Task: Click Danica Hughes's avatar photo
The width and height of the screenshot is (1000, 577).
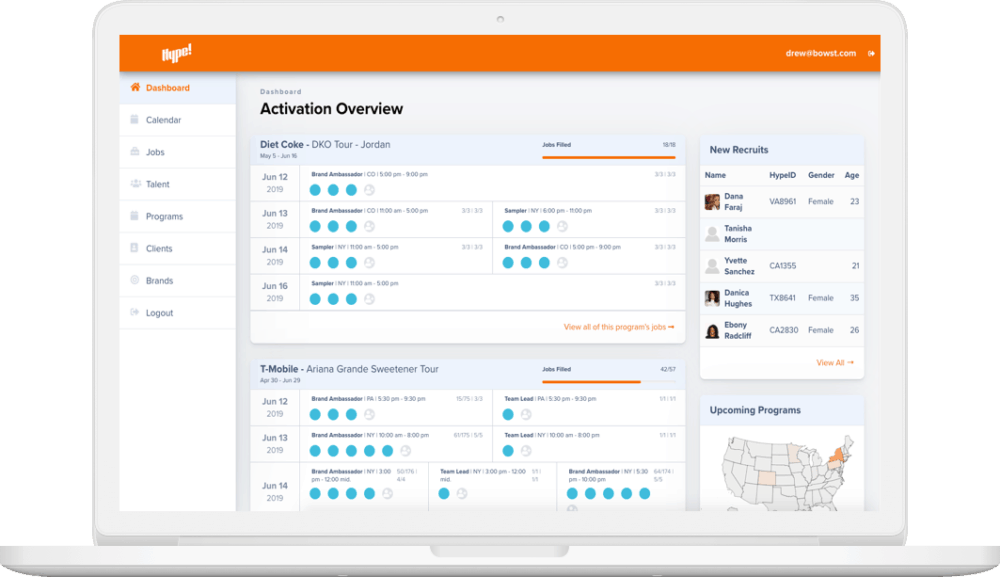Action: pos(712,298)
